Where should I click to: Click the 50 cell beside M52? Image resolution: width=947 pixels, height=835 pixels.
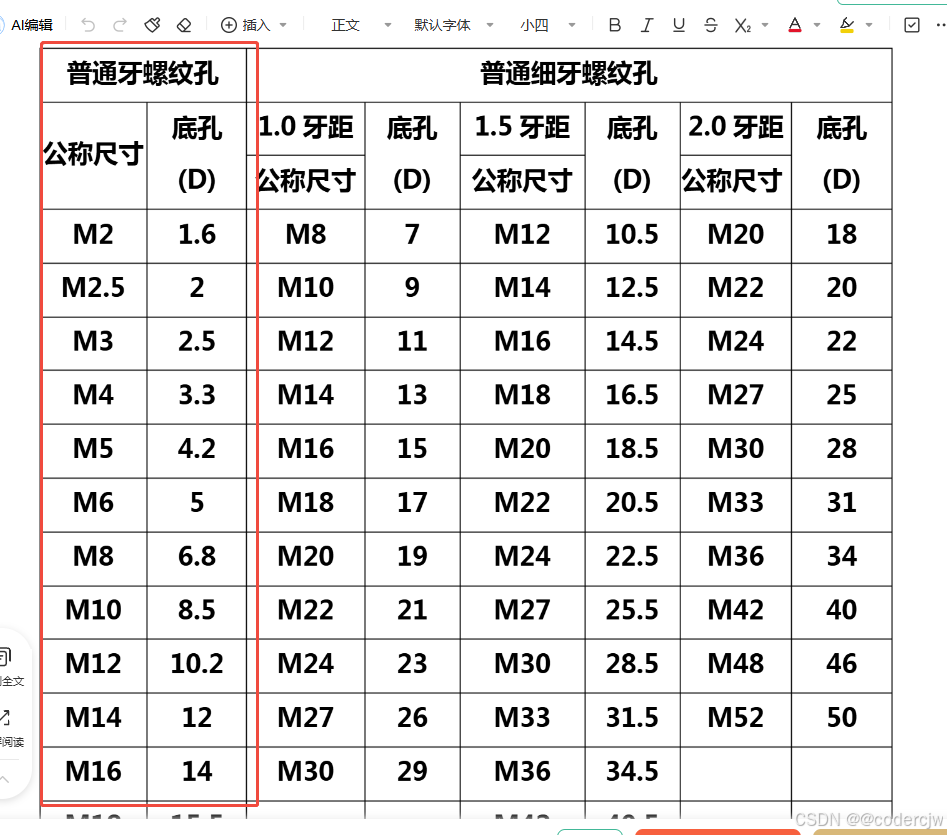(x=842, y=718)
